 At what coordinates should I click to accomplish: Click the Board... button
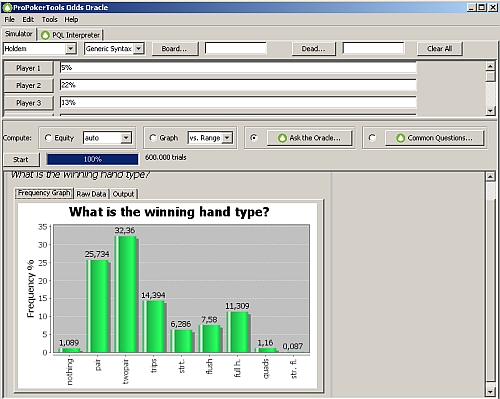coord(175,49)
